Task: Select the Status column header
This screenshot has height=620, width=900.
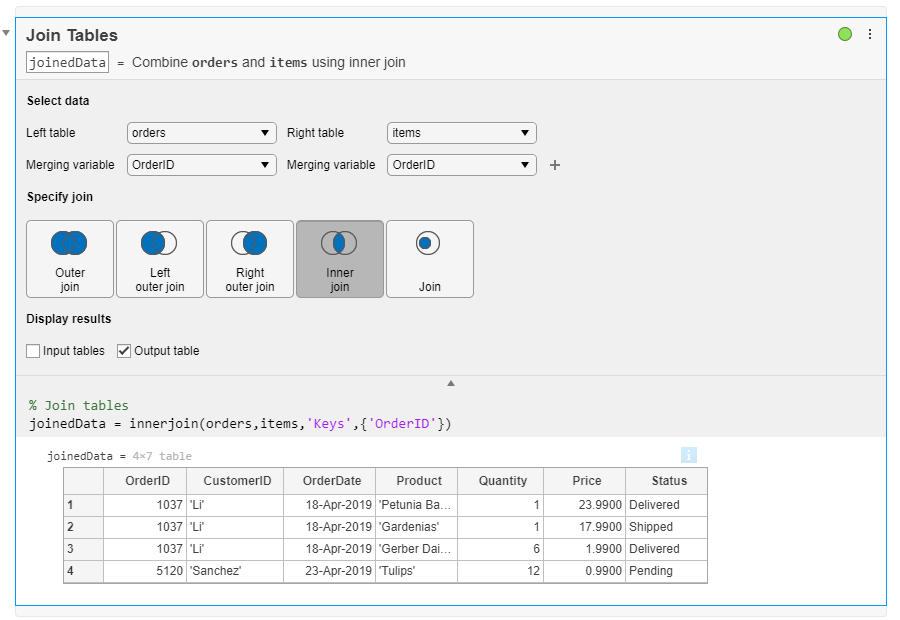Action: click(669, 481)
